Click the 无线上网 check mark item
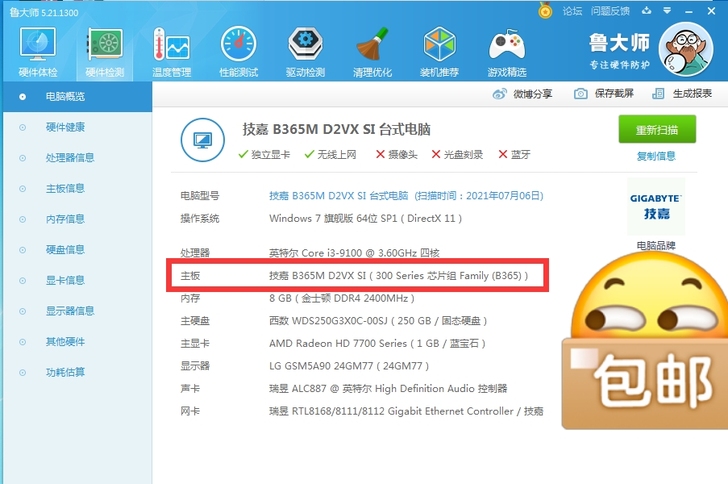This screenshot has width=728, height=484. click(x=331, y=155)
